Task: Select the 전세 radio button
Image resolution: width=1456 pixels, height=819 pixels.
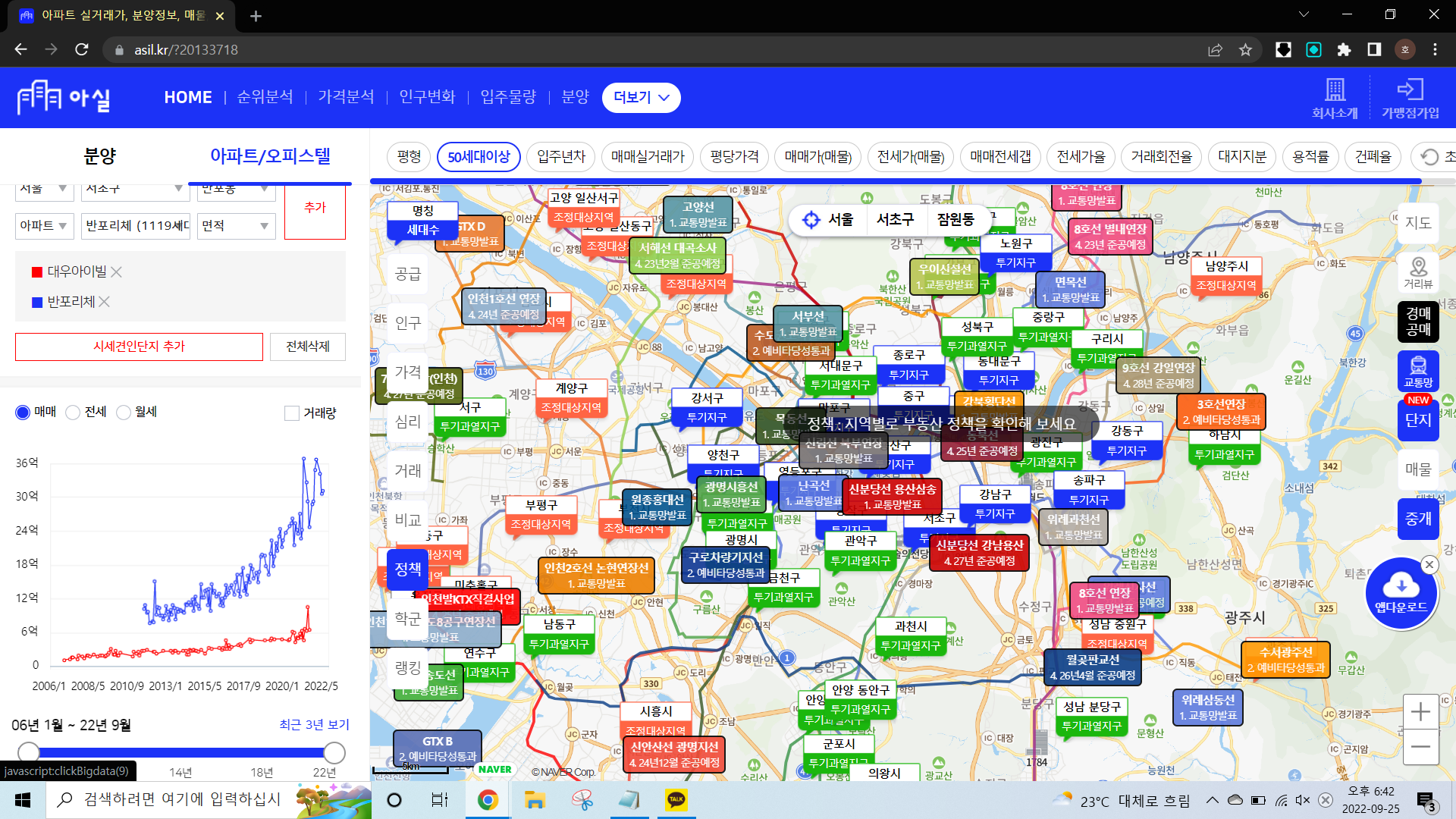Action: click(73, 413)
